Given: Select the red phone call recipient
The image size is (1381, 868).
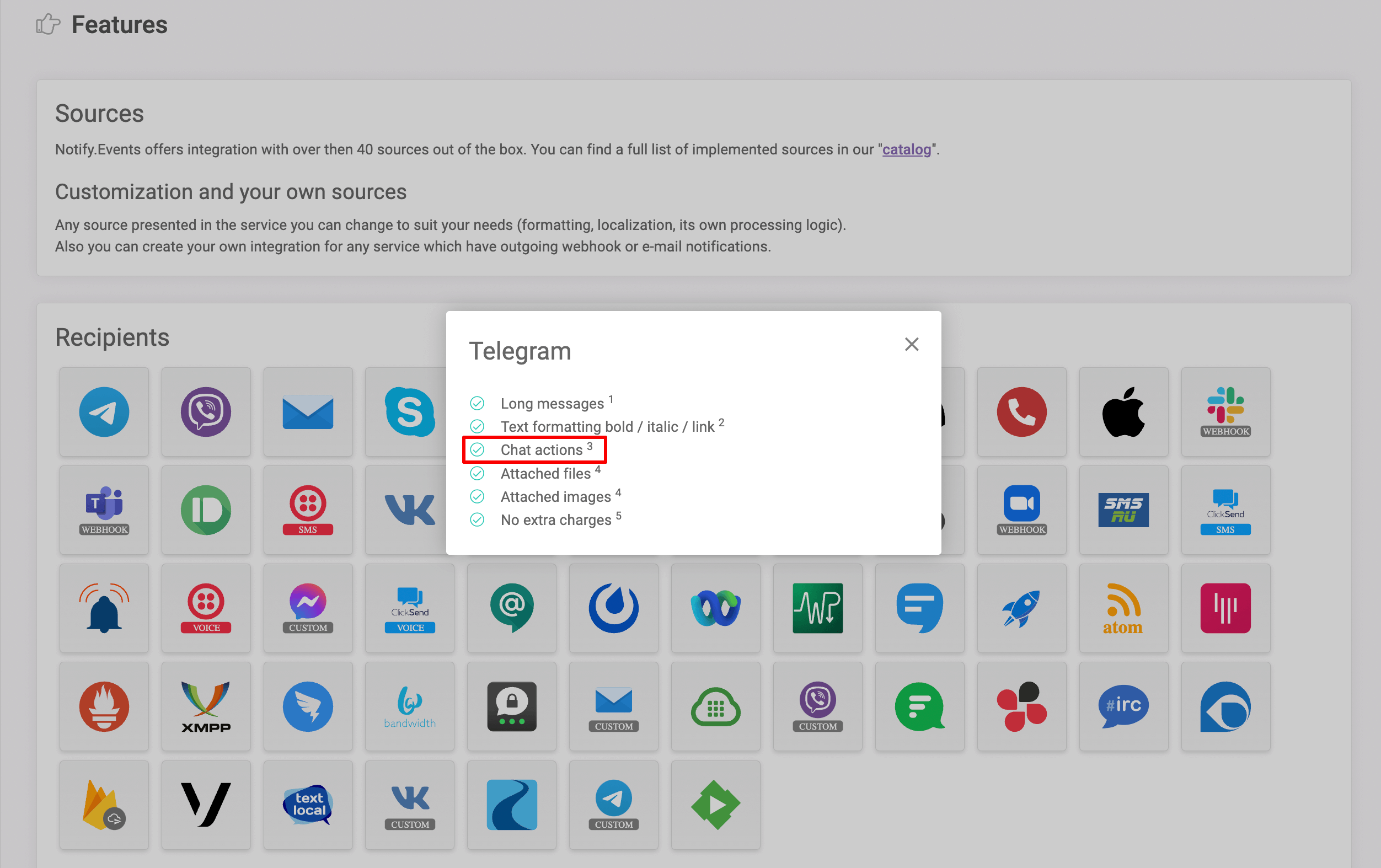Looking at the screenshot, I should pos(1021,411).
